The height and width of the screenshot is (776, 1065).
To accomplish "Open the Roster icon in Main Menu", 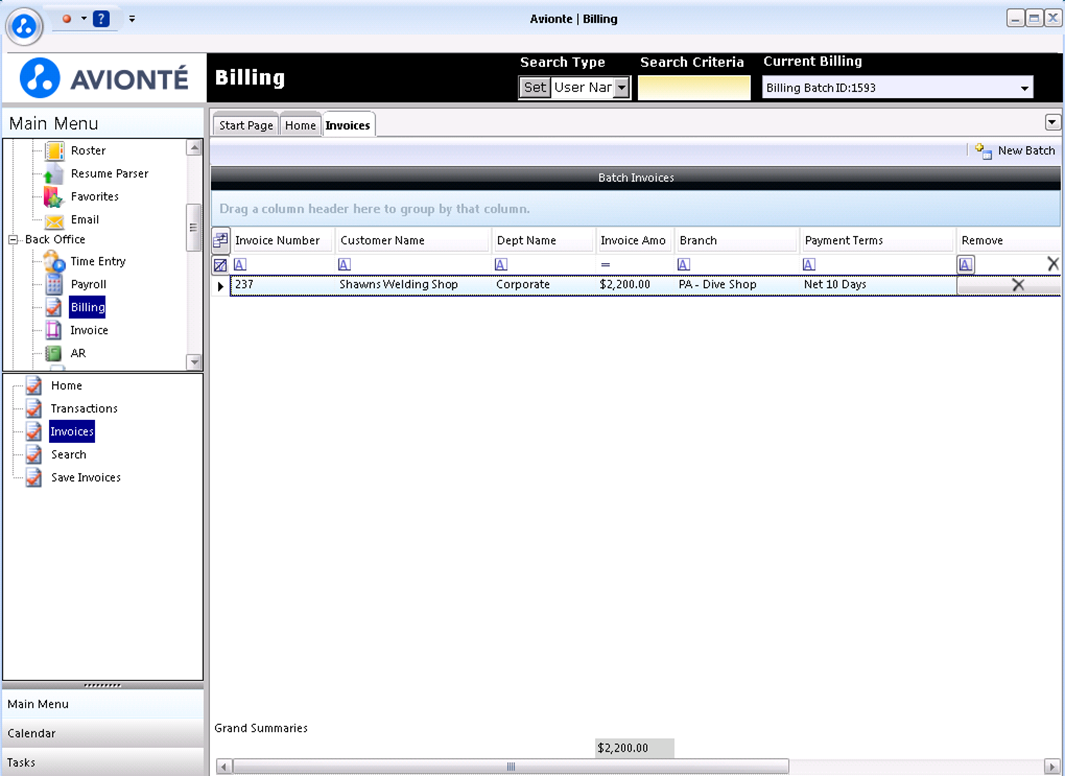I will [x=54, y=151].
